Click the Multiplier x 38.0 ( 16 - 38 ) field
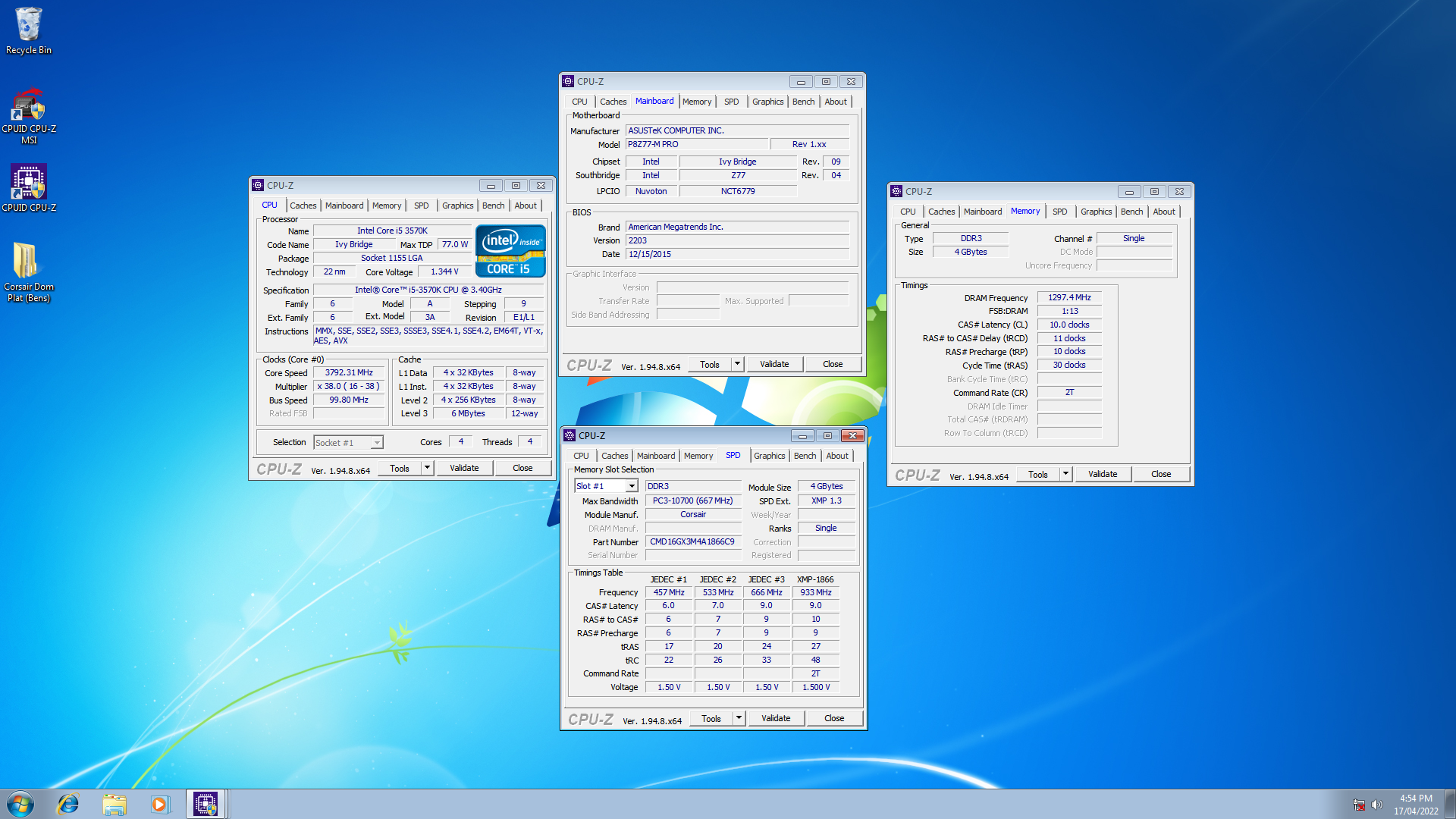The image size is (1456, 819). pyautogui.click(x=349, y=387)
